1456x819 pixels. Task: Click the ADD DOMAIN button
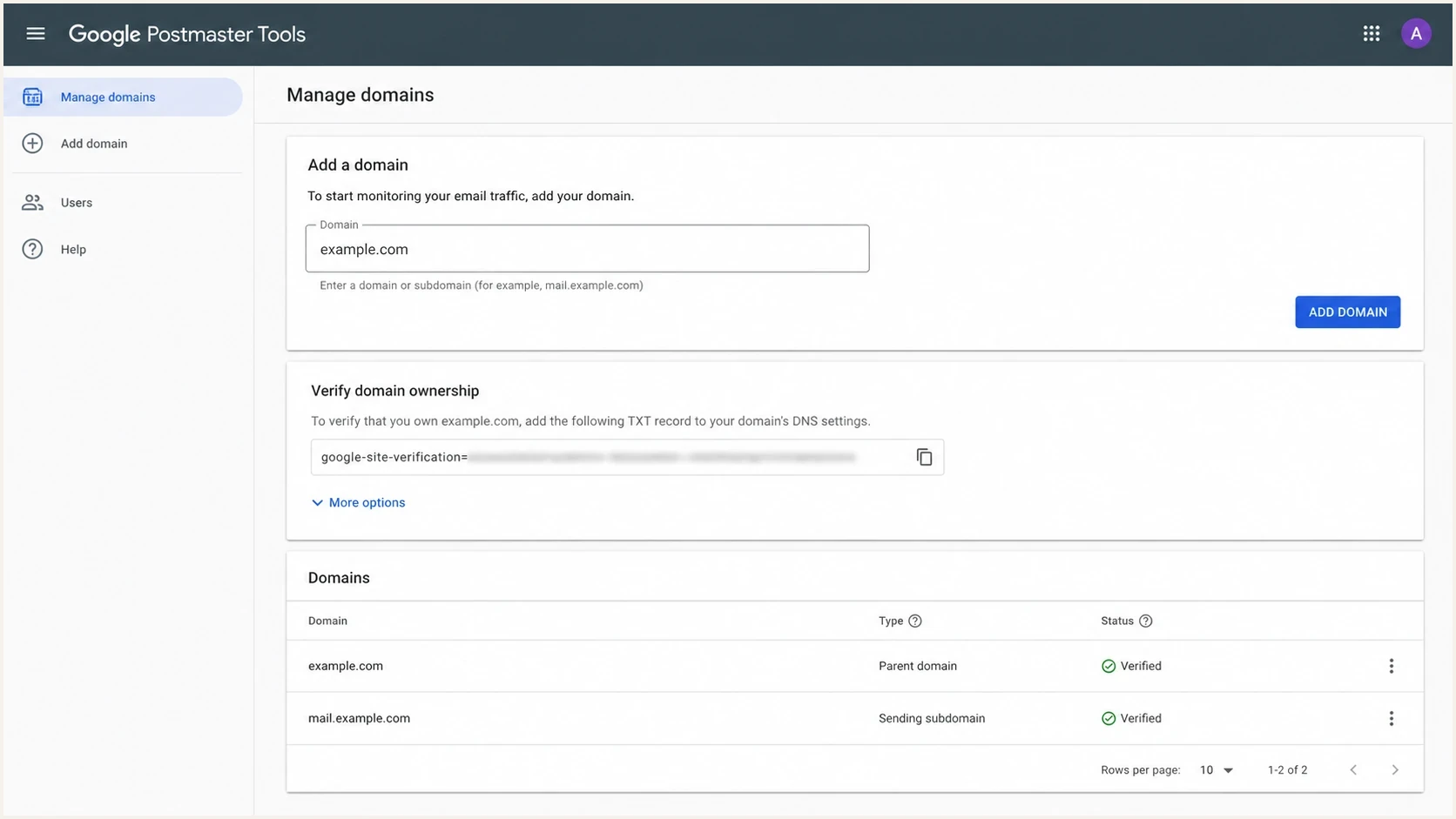click(1347, 312)
